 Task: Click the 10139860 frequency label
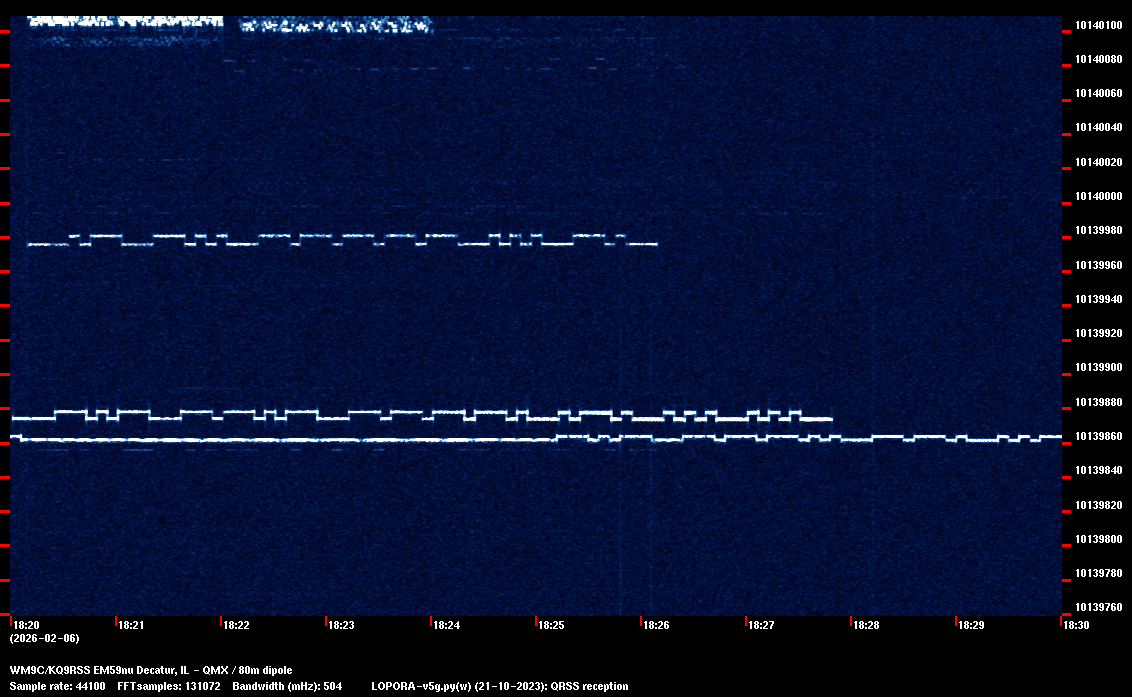coord(1098,436)
